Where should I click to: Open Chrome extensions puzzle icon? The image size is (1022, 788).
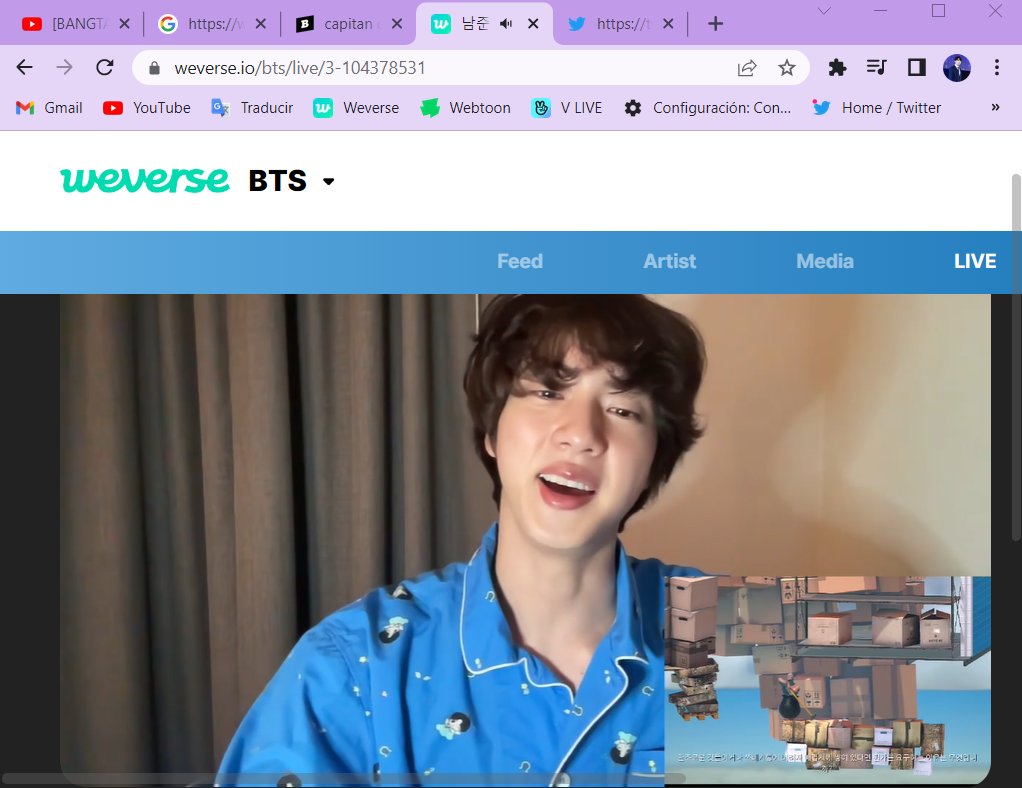tap(837, 67)
